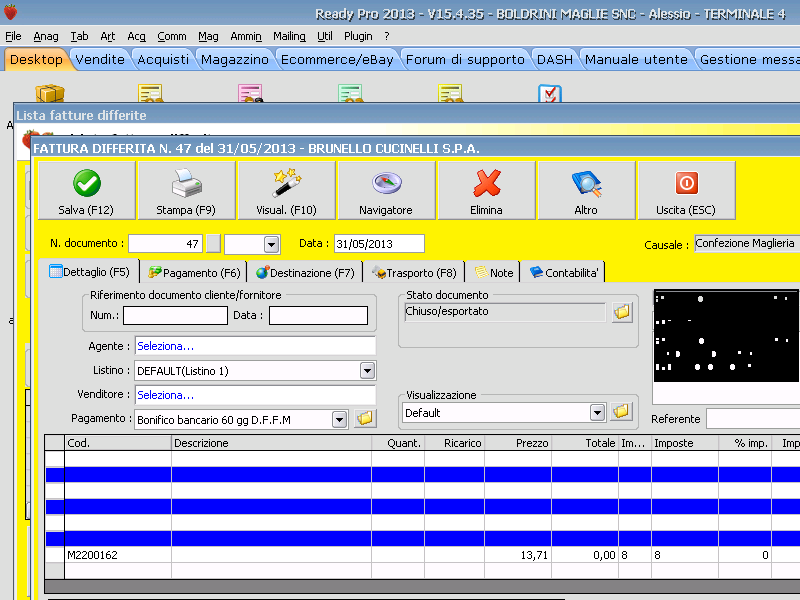Open the Mag menu in menu bar
The height and width of the screenshot is (600, 800).
(208, 36)
